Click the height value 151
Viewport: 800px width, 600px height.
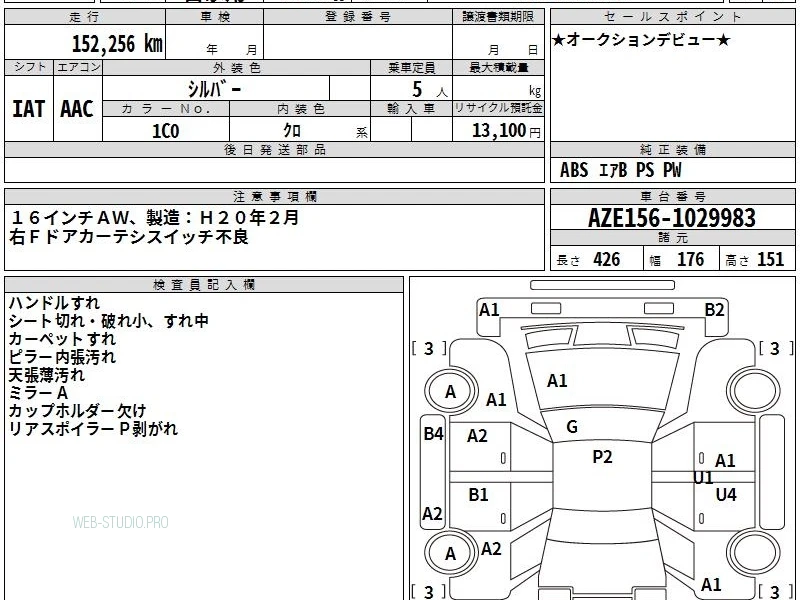tap(770, 260)
